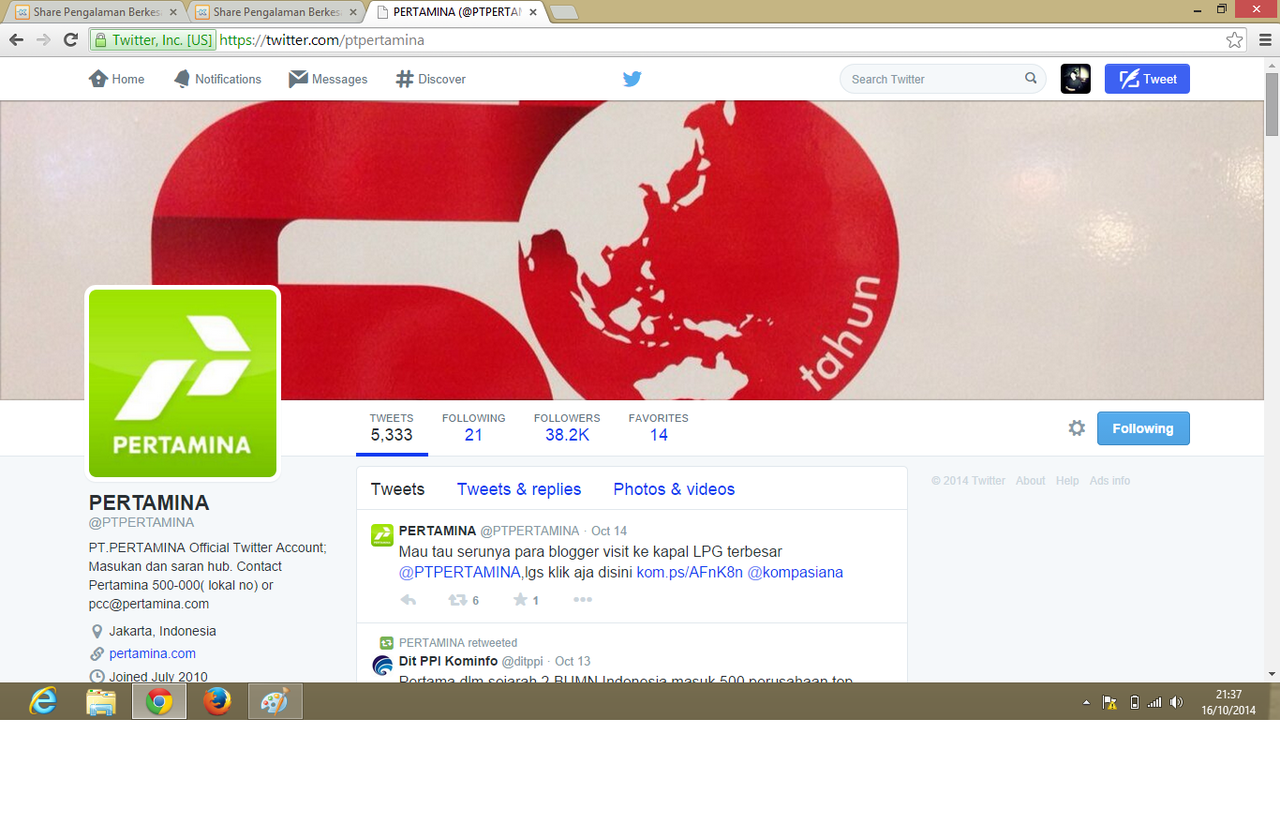Open the profile gear settings menu
The width and height of the screenshot is (1280, 824).
(x=1077, y=428)
